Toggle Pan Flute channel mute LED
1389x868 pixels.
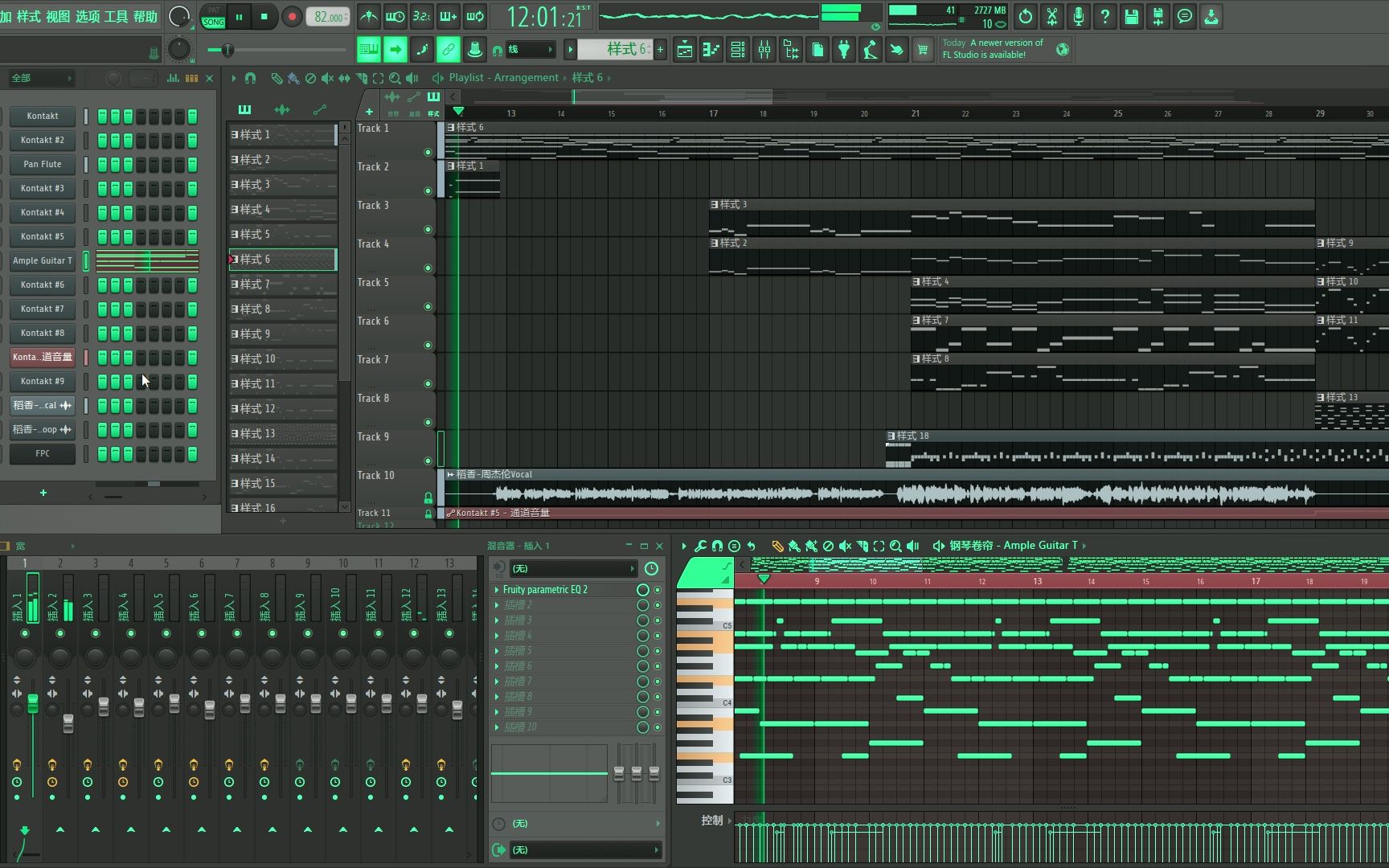pos(86,164)
